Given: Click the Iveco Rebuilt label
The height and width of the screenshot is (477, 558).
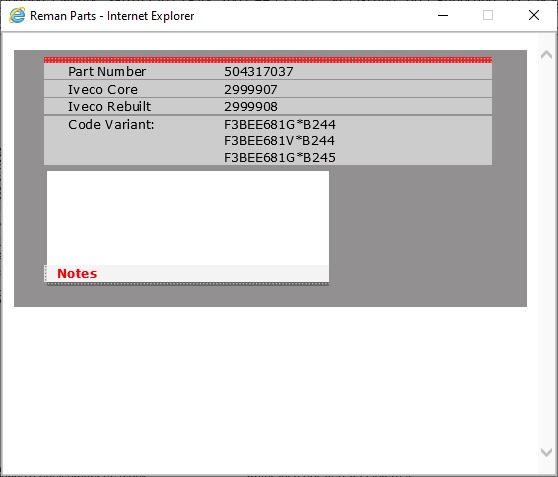Looking at the screenshot, I should pyautogui.click(x=109, y=106).
